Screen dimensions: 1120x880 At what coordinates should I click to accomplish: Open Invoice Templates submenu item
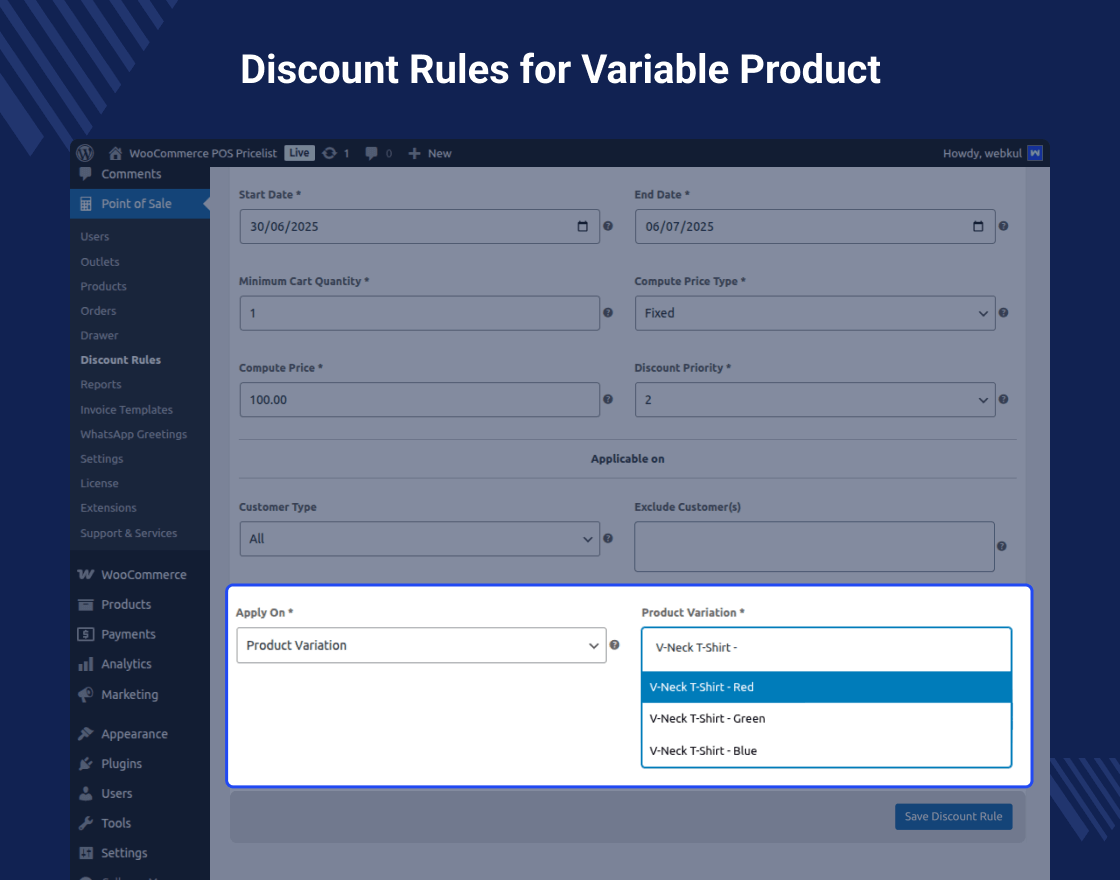126,410
